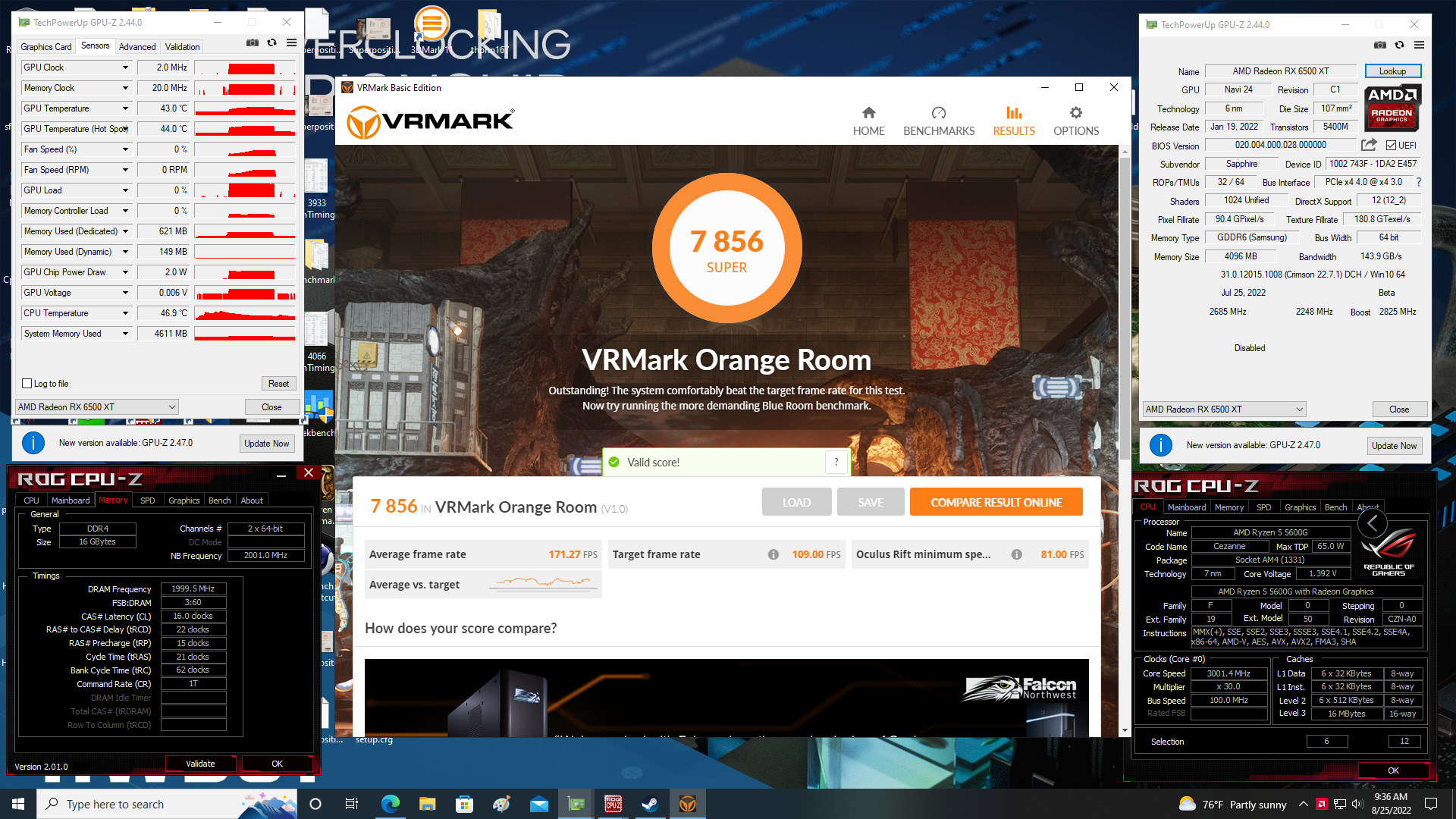
Task: Click Lookup button in GPU-Z
Action: [1392, 71]
